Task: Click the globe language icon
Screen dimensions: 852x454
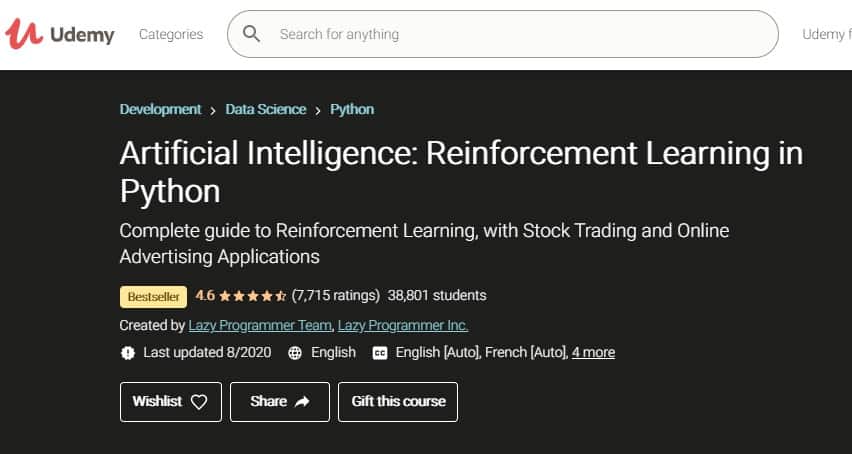Action: [295, 353]
